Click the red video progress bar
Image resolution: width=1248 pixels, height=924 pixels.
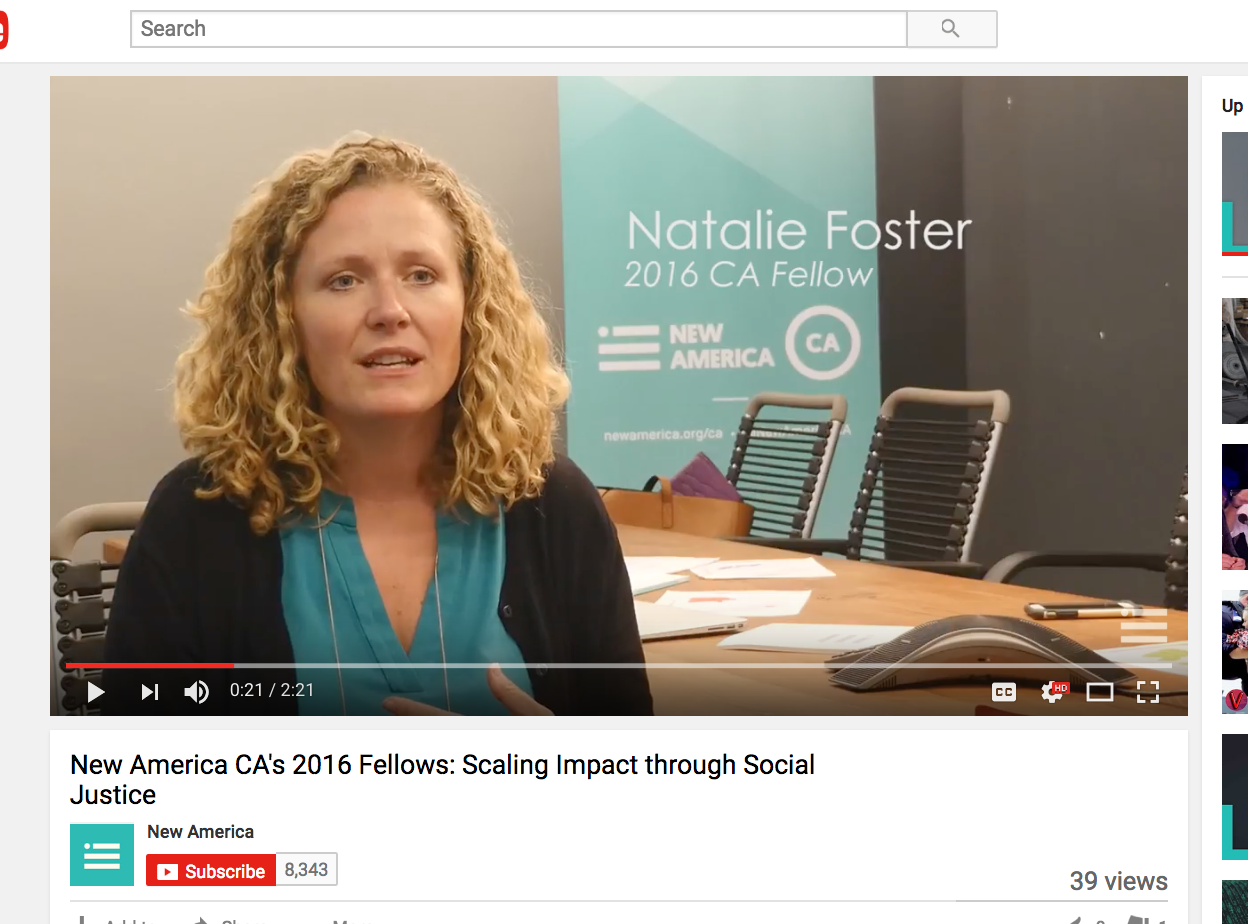[x=150, y=665]
